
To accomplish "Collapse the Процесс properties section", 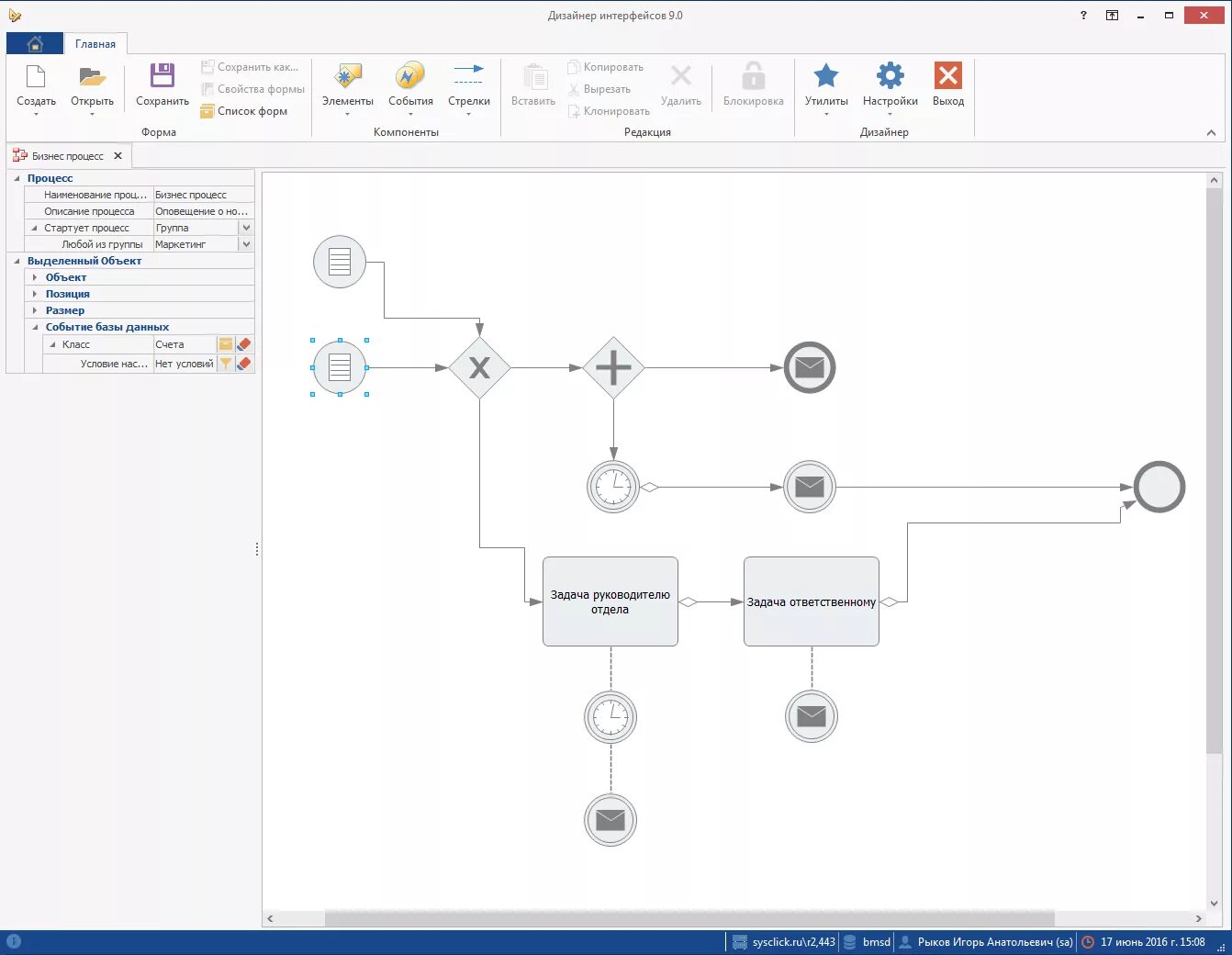I will point(17,178).
